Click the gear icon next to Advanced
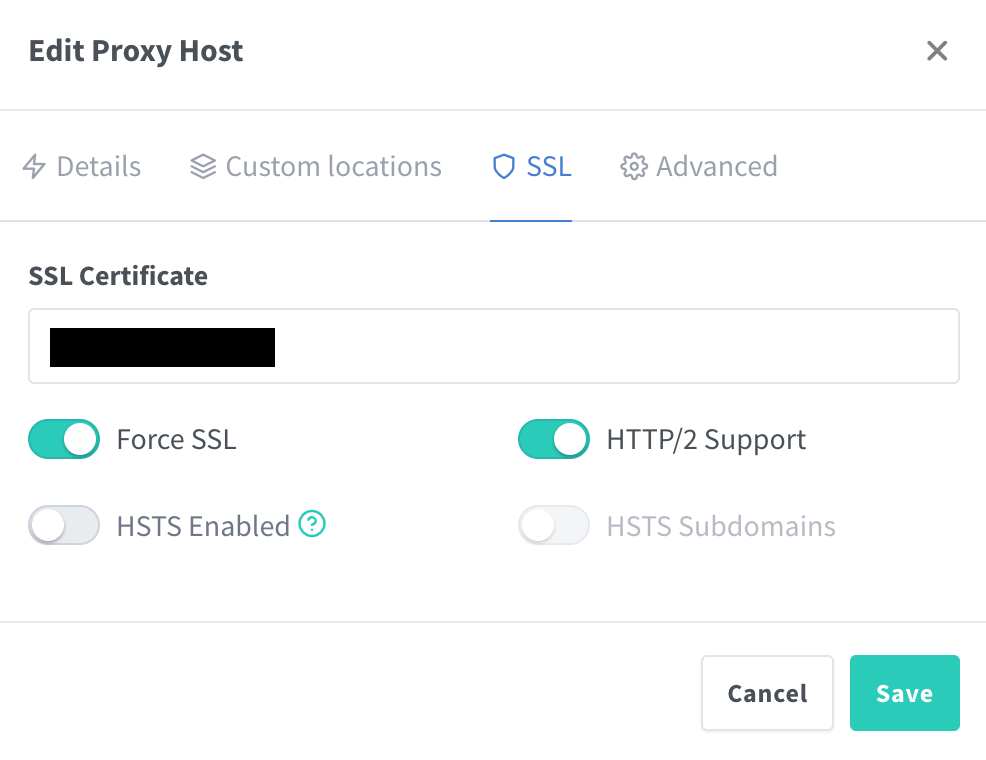 633,166
